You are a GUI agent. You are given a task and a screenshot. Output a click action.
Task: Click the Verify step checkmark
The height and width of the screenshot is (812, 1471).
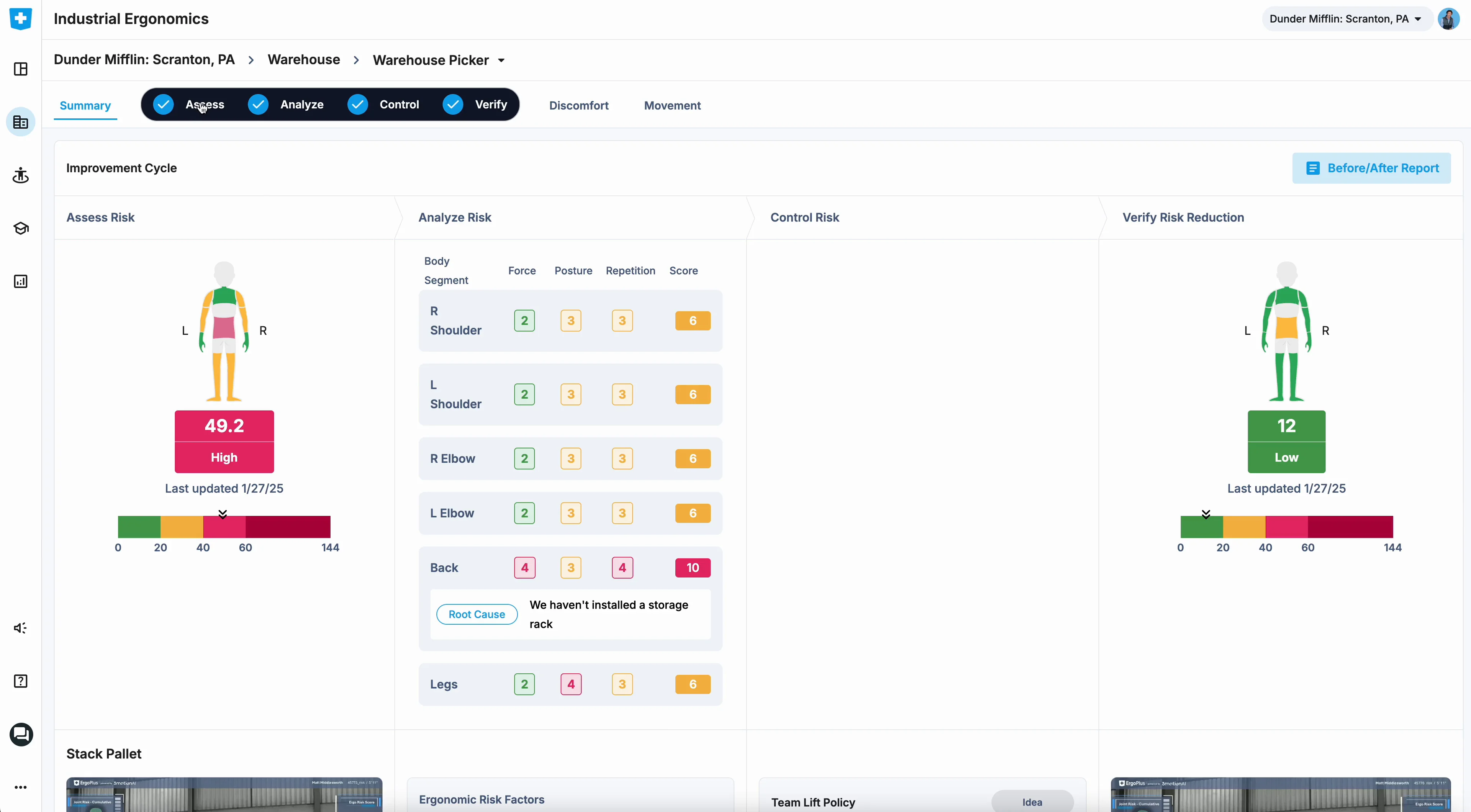(x=453, y=105)
